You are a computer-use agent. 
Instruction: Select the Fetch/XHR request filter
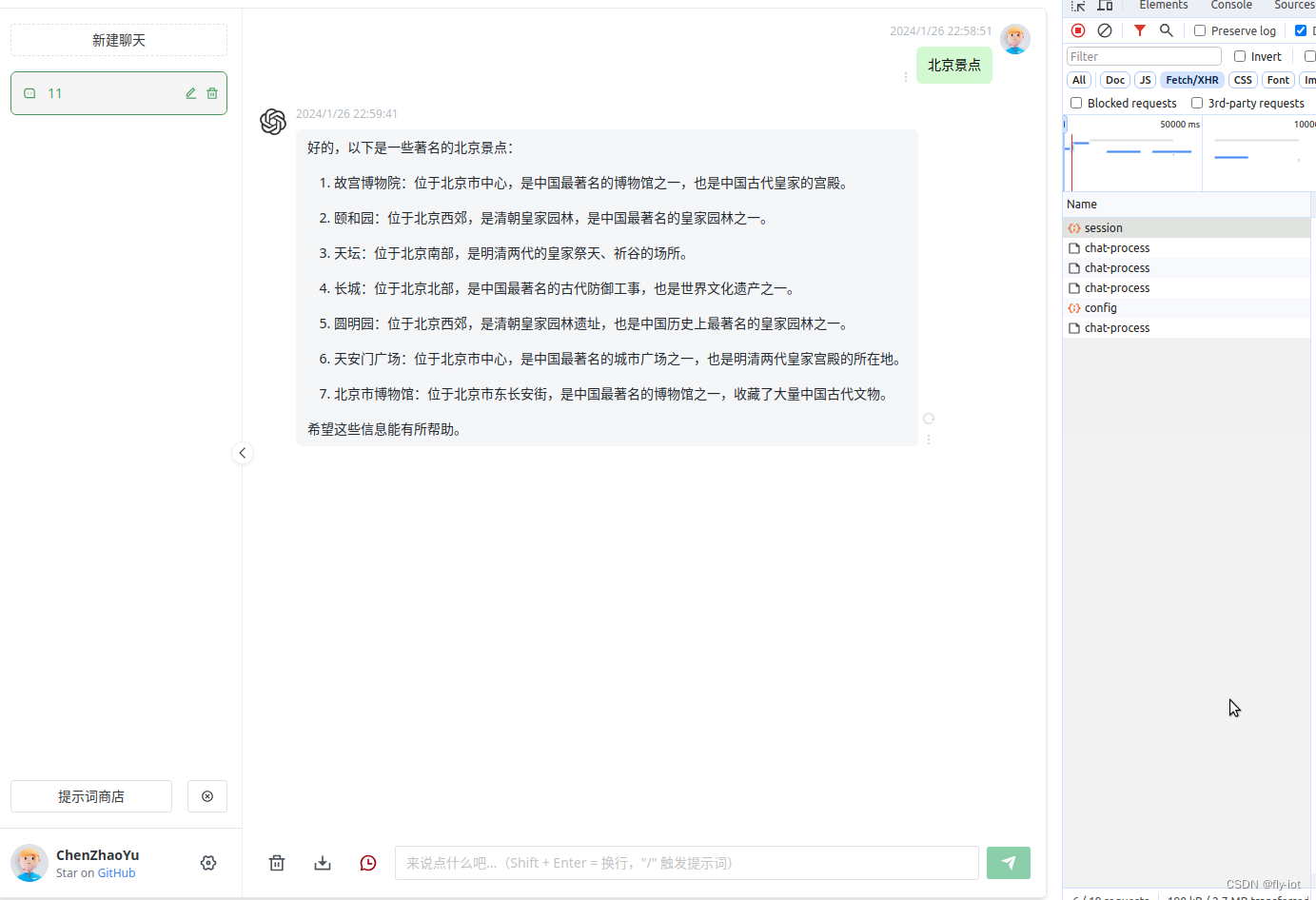pyautogui.click(x=1191, y=80)
